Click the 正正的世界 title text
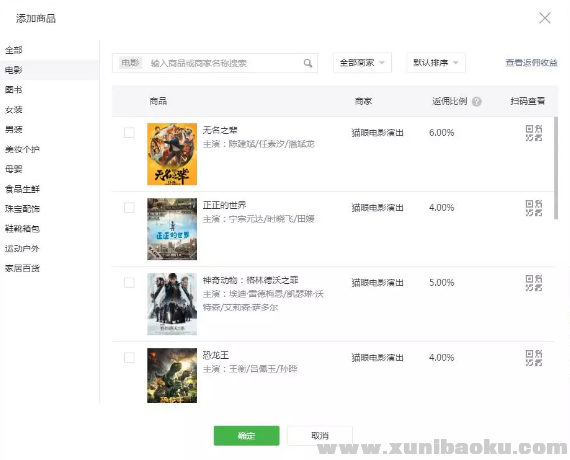 (224, 205)
